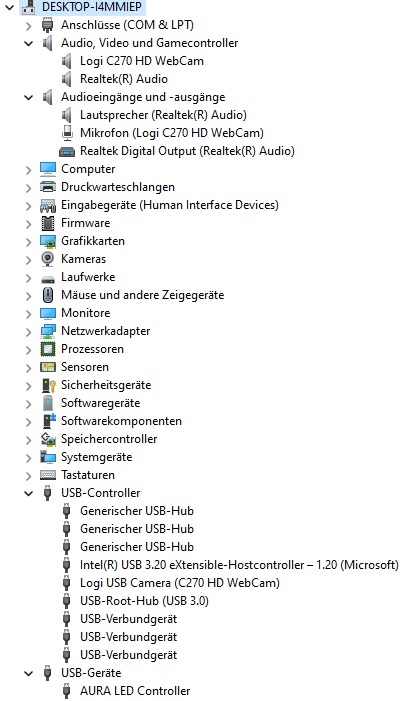Select the Sensoren label
Viewport: 403px width, 701px height.
(85, 367)
